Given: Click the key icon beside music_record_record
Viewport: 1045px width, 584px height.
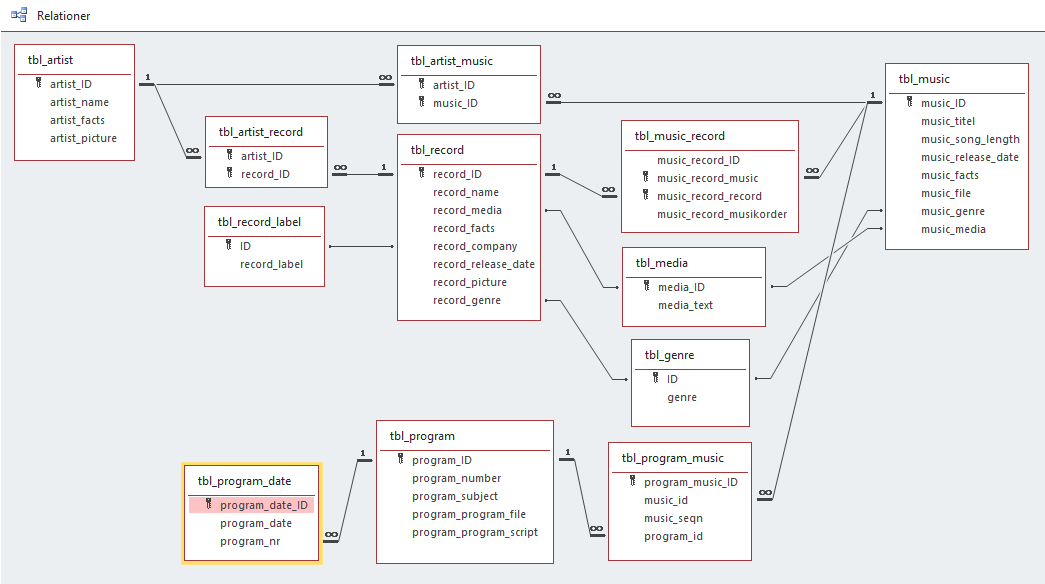Looking at the screenshot, I should tap(646, 195).
